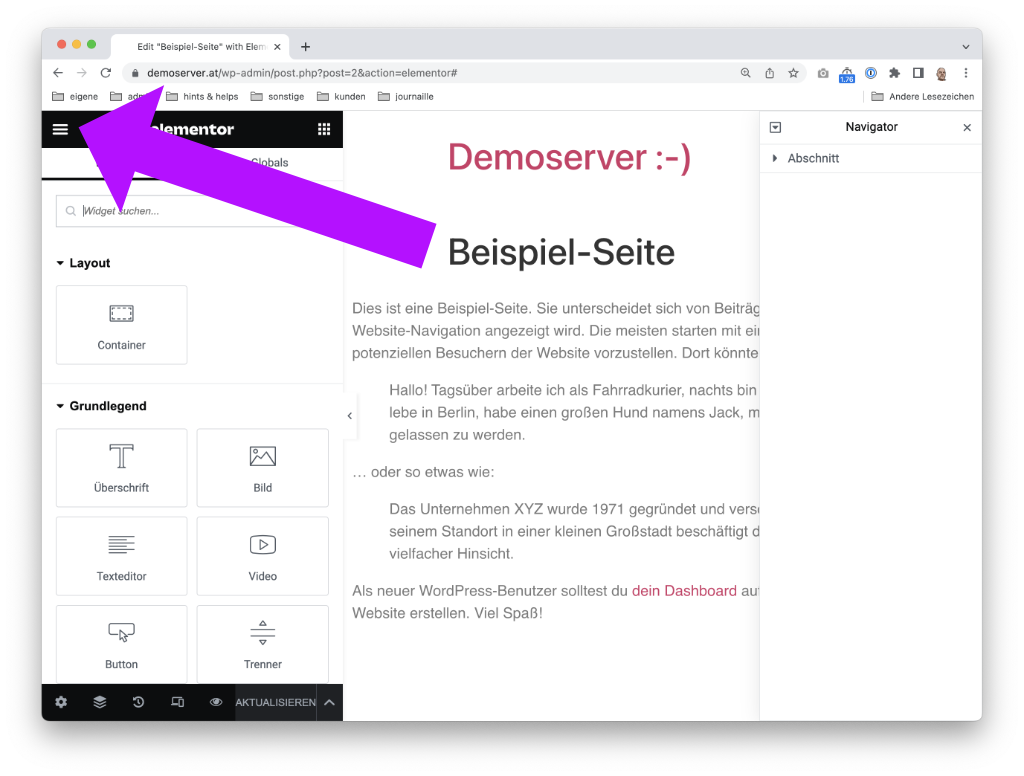The image size is (1024, 776).
Task: Open Navigator layers icon in footer
Action: [x=99, y=702]
